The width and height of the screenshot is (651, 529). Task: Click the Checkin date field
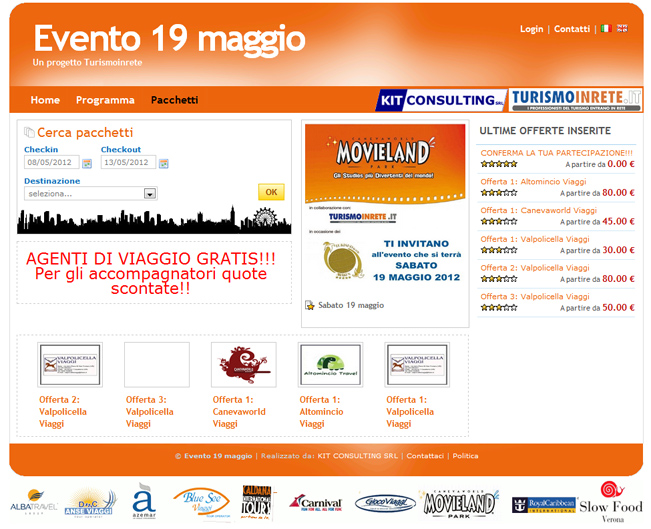click(51, 162)
